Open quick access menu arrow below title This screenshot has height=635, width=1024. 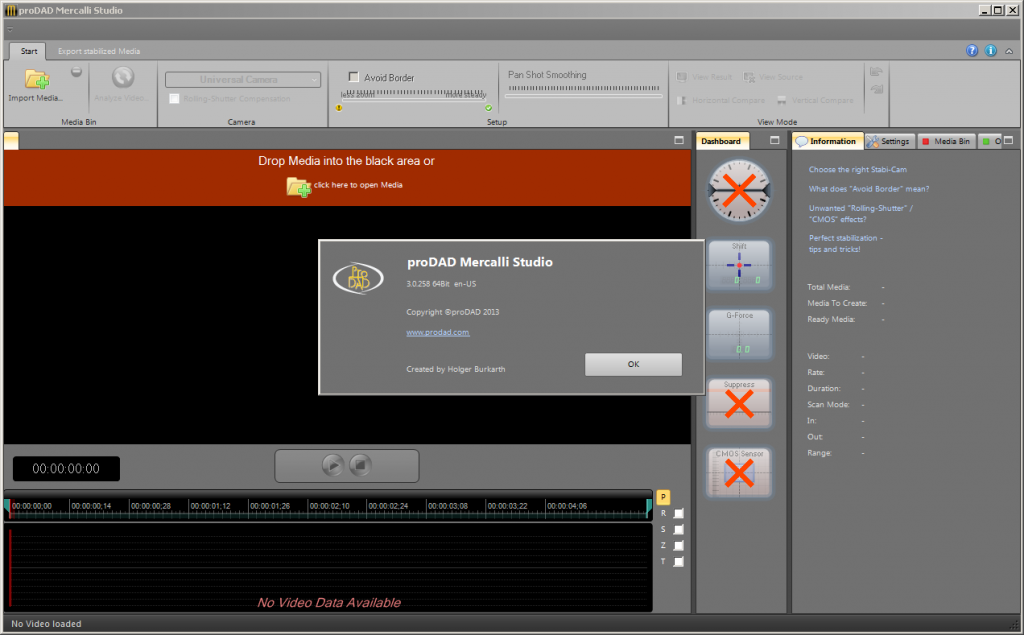tap(10, 29)
